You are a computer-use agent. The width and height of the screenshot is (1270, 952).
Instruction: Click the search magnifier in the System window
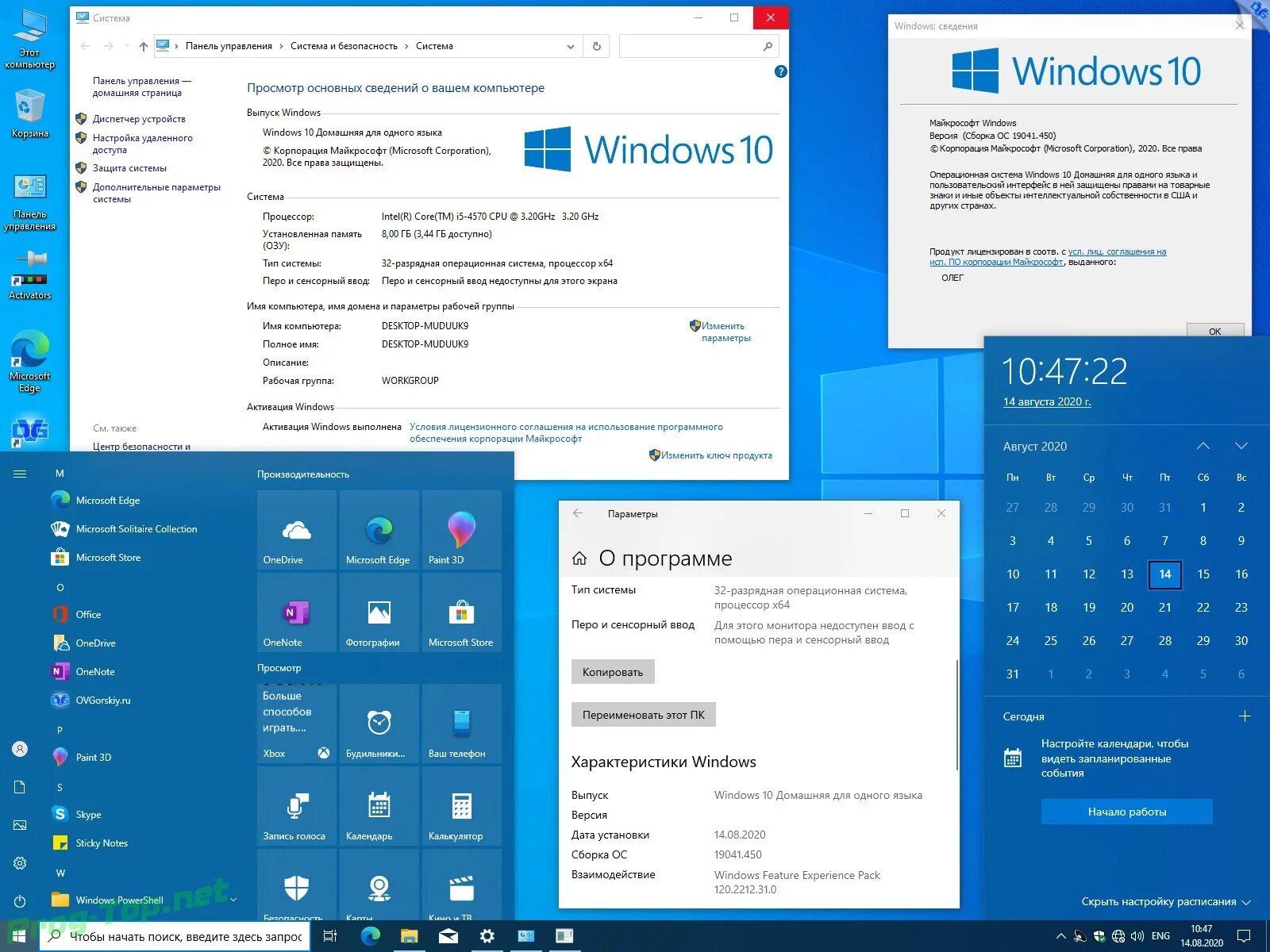(x=767, y=46)
